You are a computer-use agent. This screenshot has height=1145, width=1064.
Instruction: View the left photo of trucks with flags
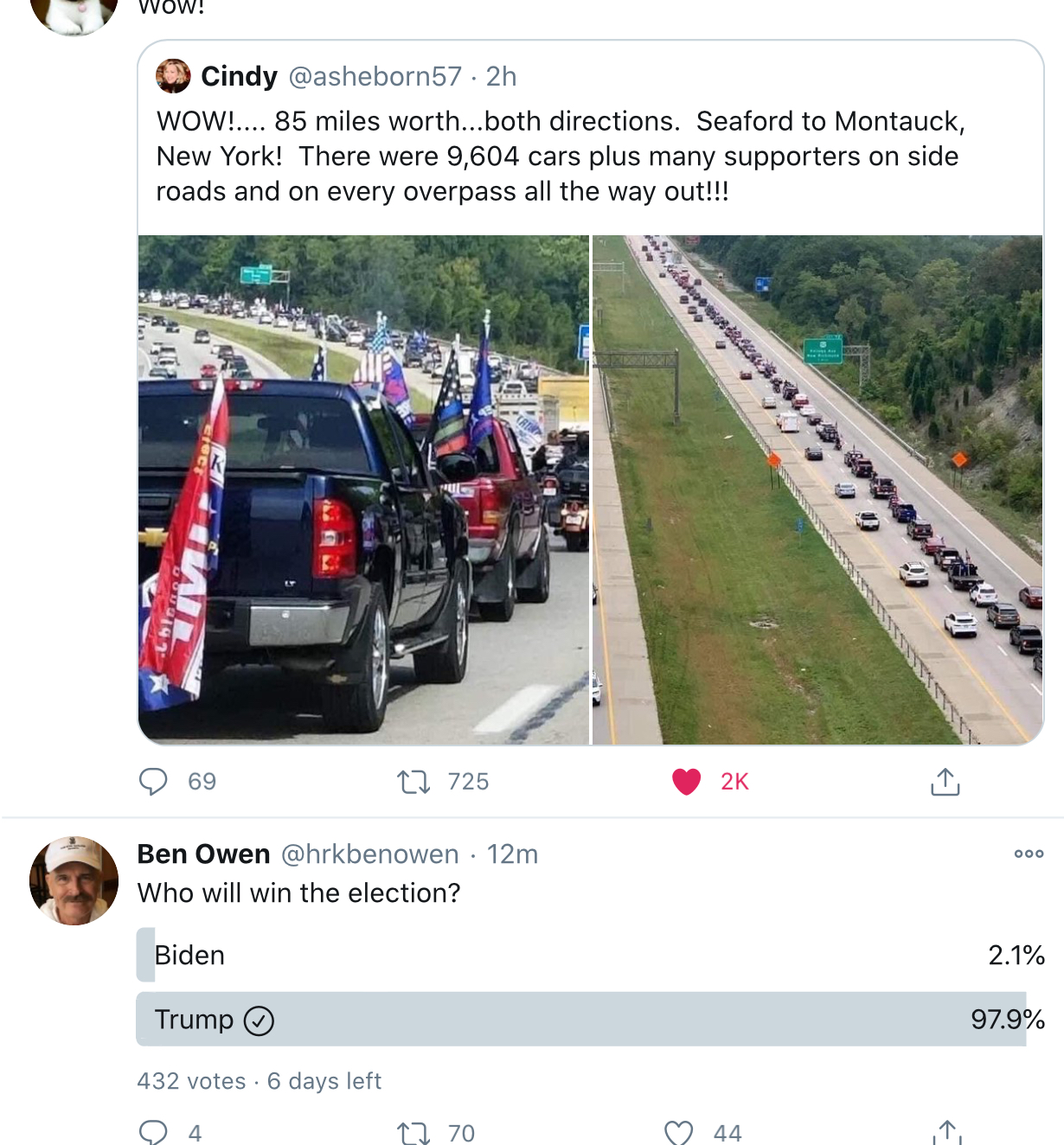pyautogui.click(x=363, y=489)
